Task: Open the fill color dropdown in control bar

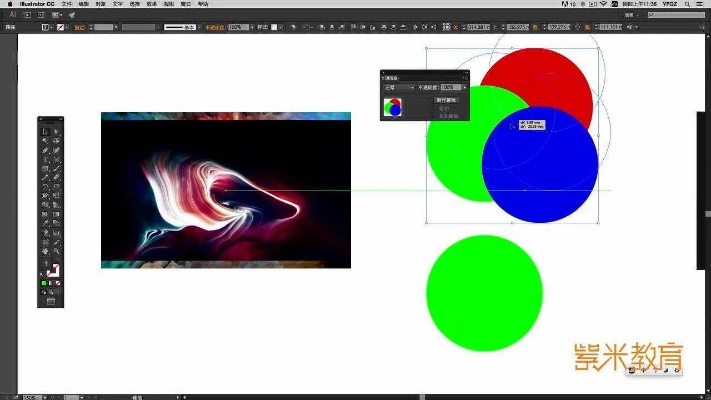Action: pyautogui.click(x=52, y=27)
